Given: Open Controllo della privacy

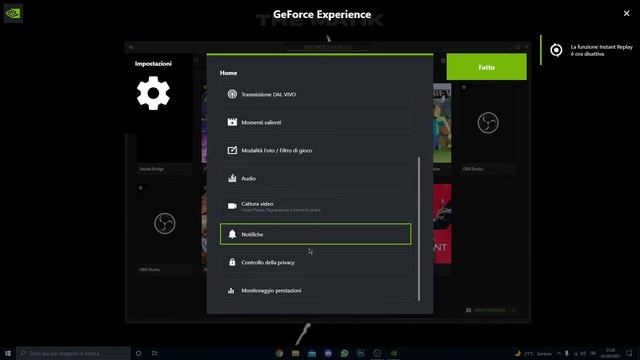Looking at the screenshot, I should [x=315, y=262].
